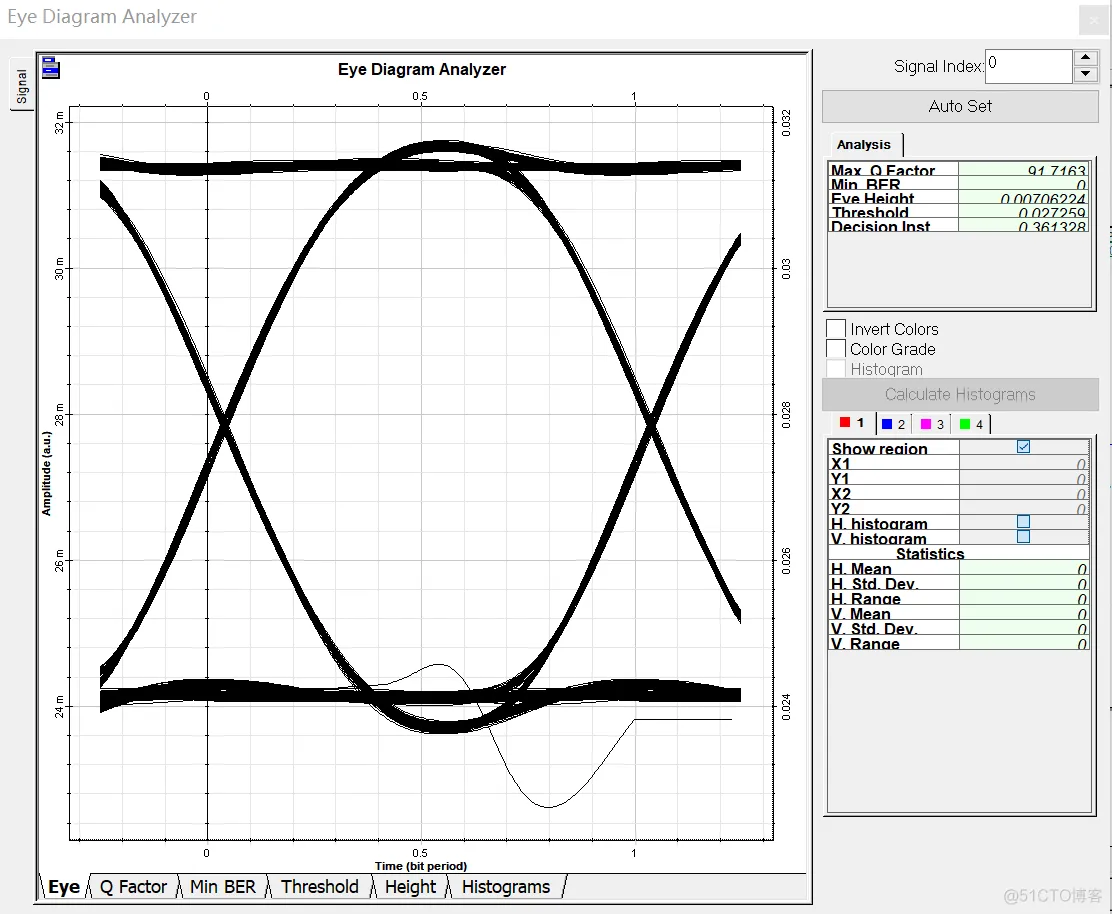Enable the V. histogram checkbox
Image resolution: width=1112 pixels, height=914 pixels.
(1023, 537)
